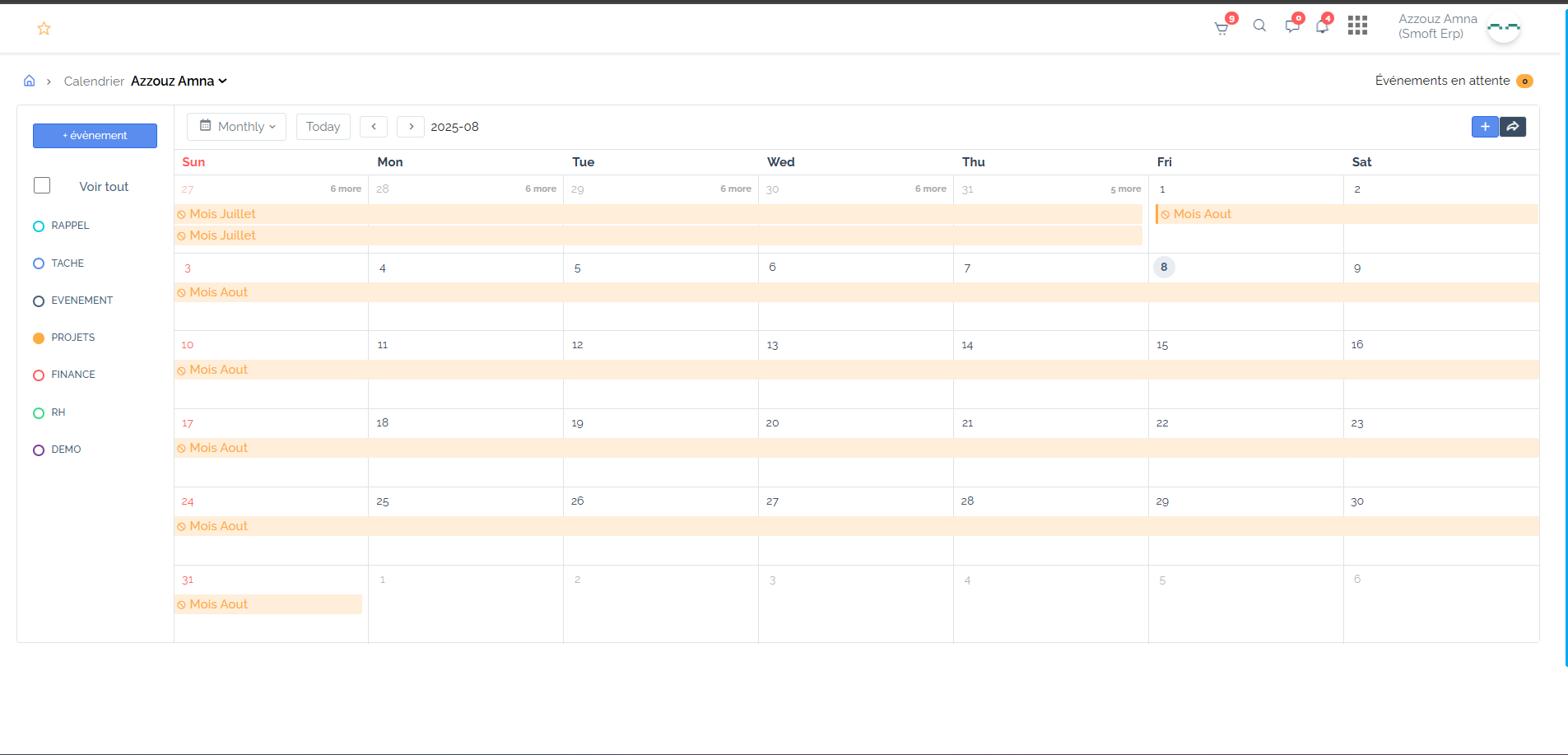
Task: Go to home via breadcrumb icon
Action: tap(30, 81)
